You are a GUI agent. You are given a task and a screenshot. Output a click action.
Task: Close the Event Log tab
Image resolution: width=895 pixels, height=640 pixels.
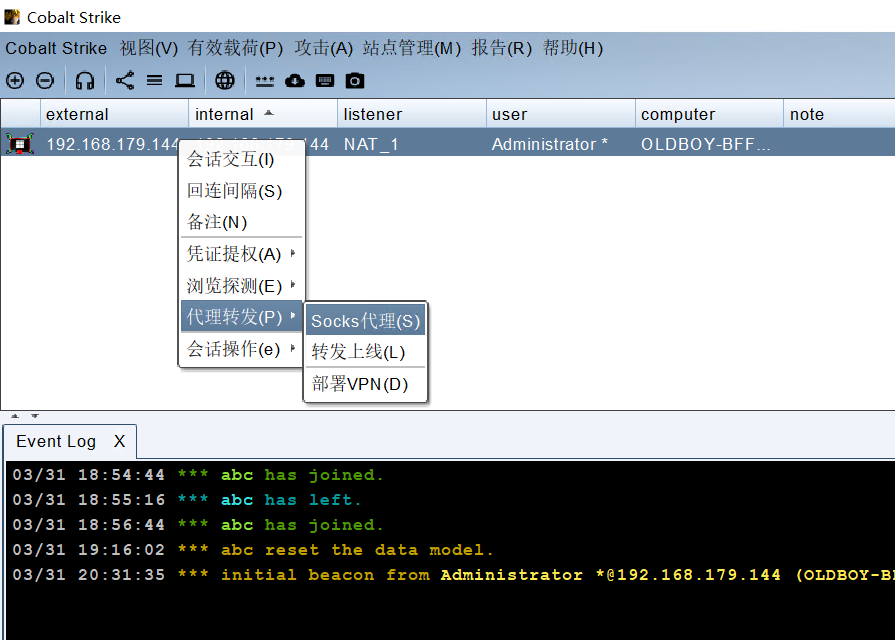(119, 441)
